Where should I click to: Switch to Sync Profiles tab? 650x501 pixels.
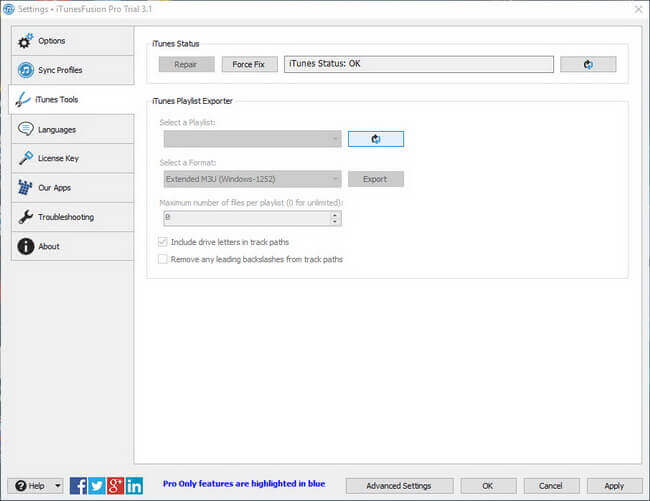(x=73, y=70)
